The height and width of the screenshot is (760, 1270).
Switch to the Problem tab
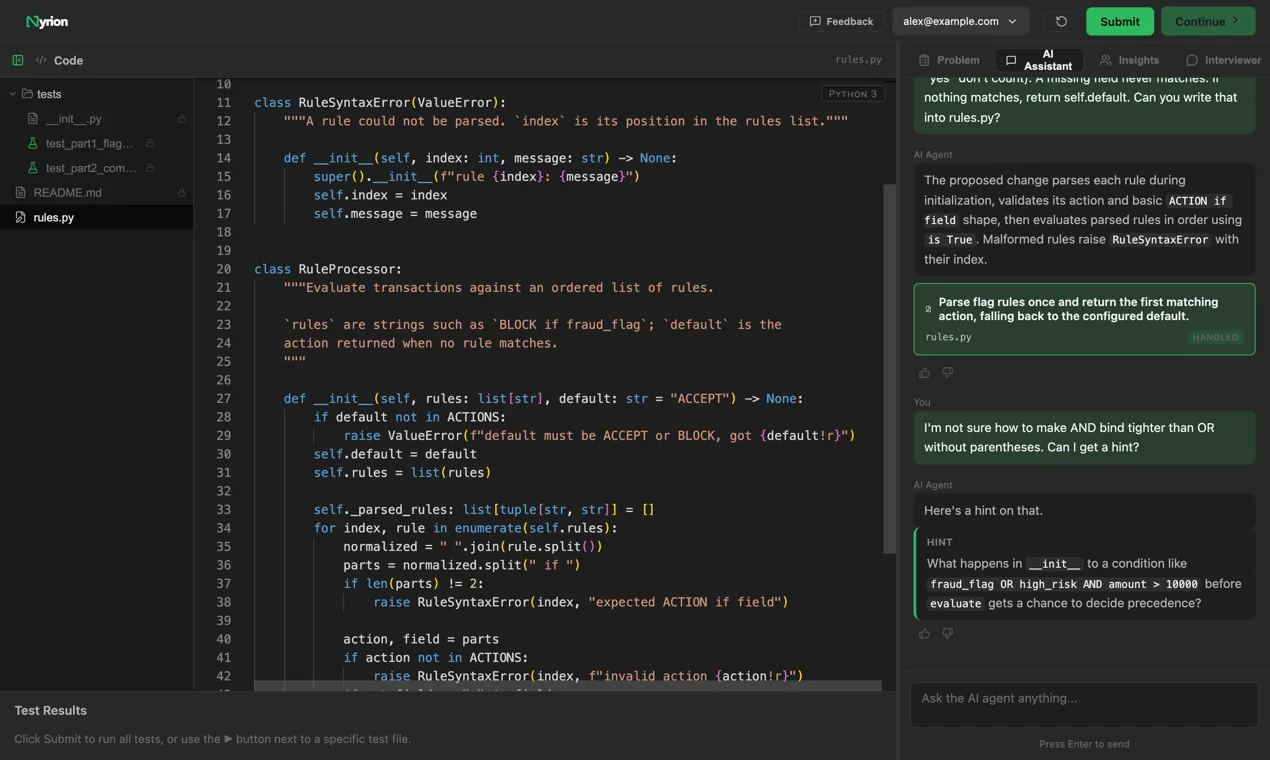tap(949, 60)
